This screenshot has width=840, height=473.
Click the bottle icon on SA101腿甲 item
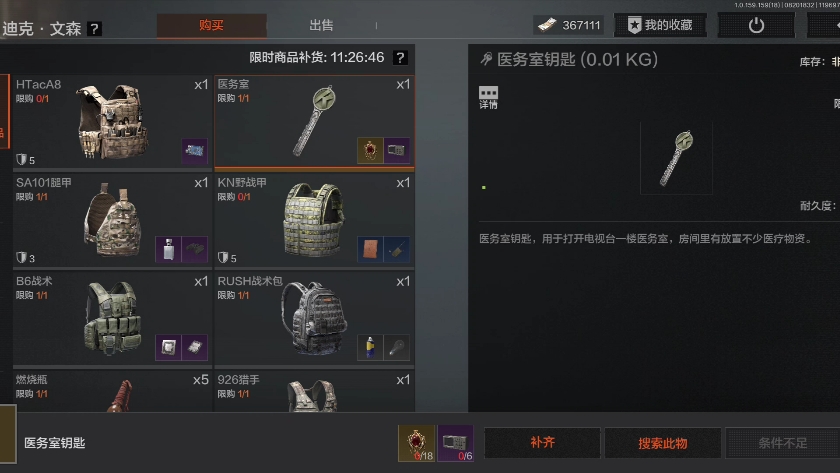coord(168,249)
